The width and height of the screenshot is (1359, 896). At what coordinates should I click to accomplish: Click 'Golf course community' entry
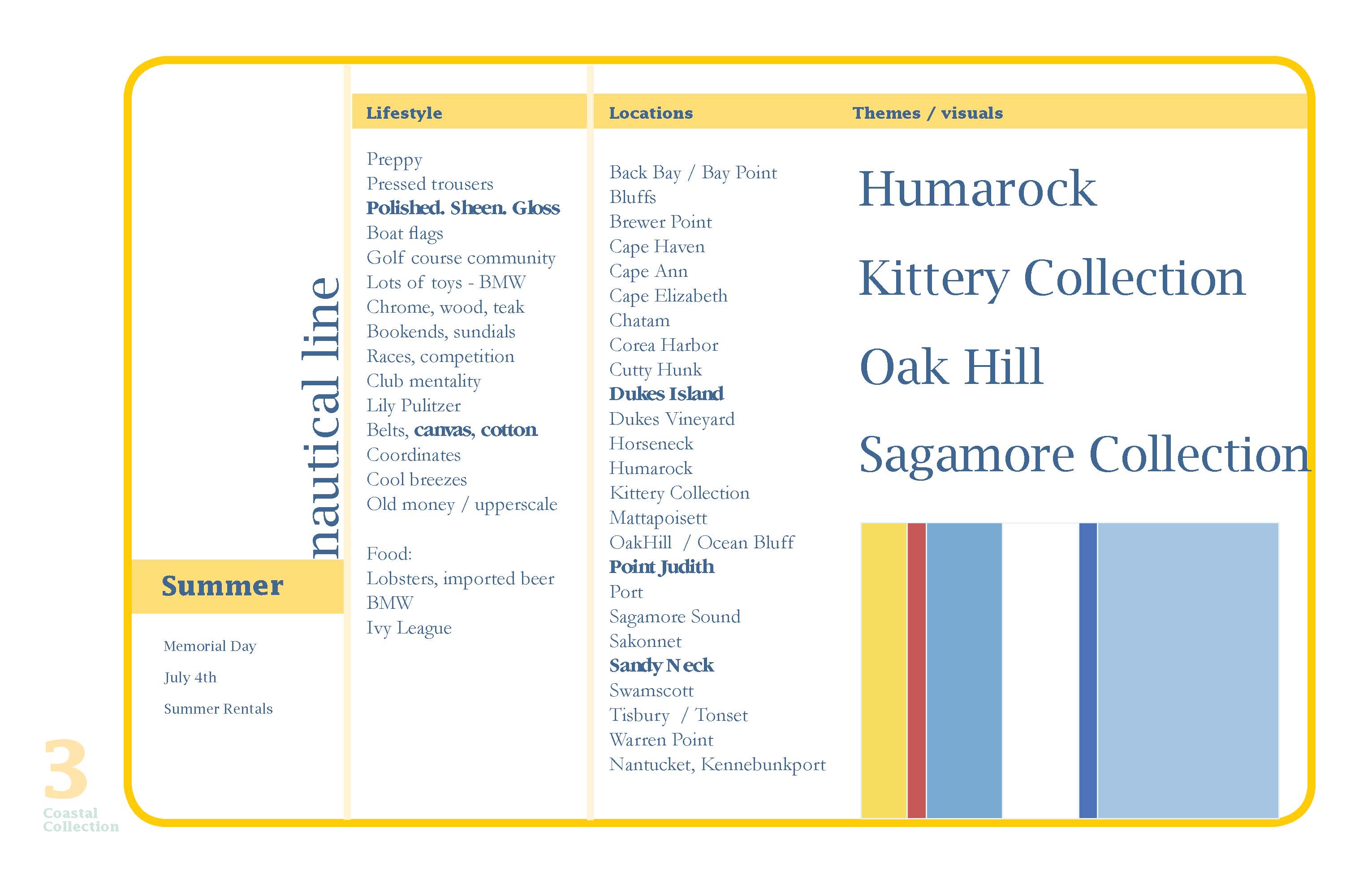point(461,258)
